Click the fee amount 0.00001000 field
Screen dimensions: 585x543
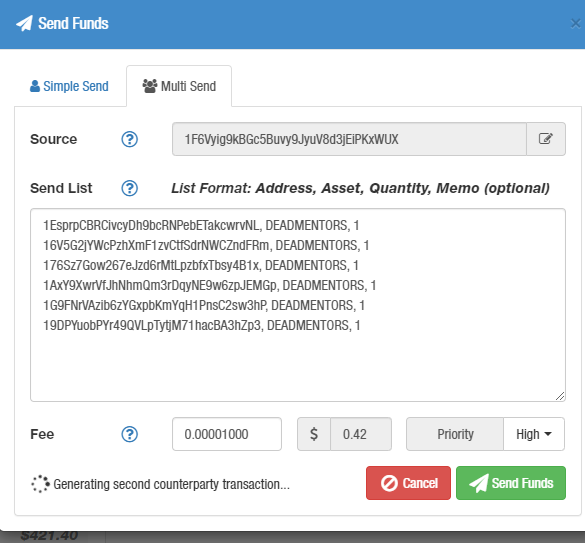coord(227,434)
